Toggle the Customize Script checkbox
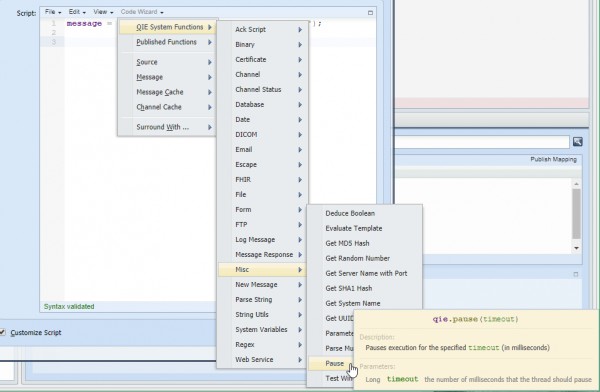600x392 pixels. click(x=3, y=332)
